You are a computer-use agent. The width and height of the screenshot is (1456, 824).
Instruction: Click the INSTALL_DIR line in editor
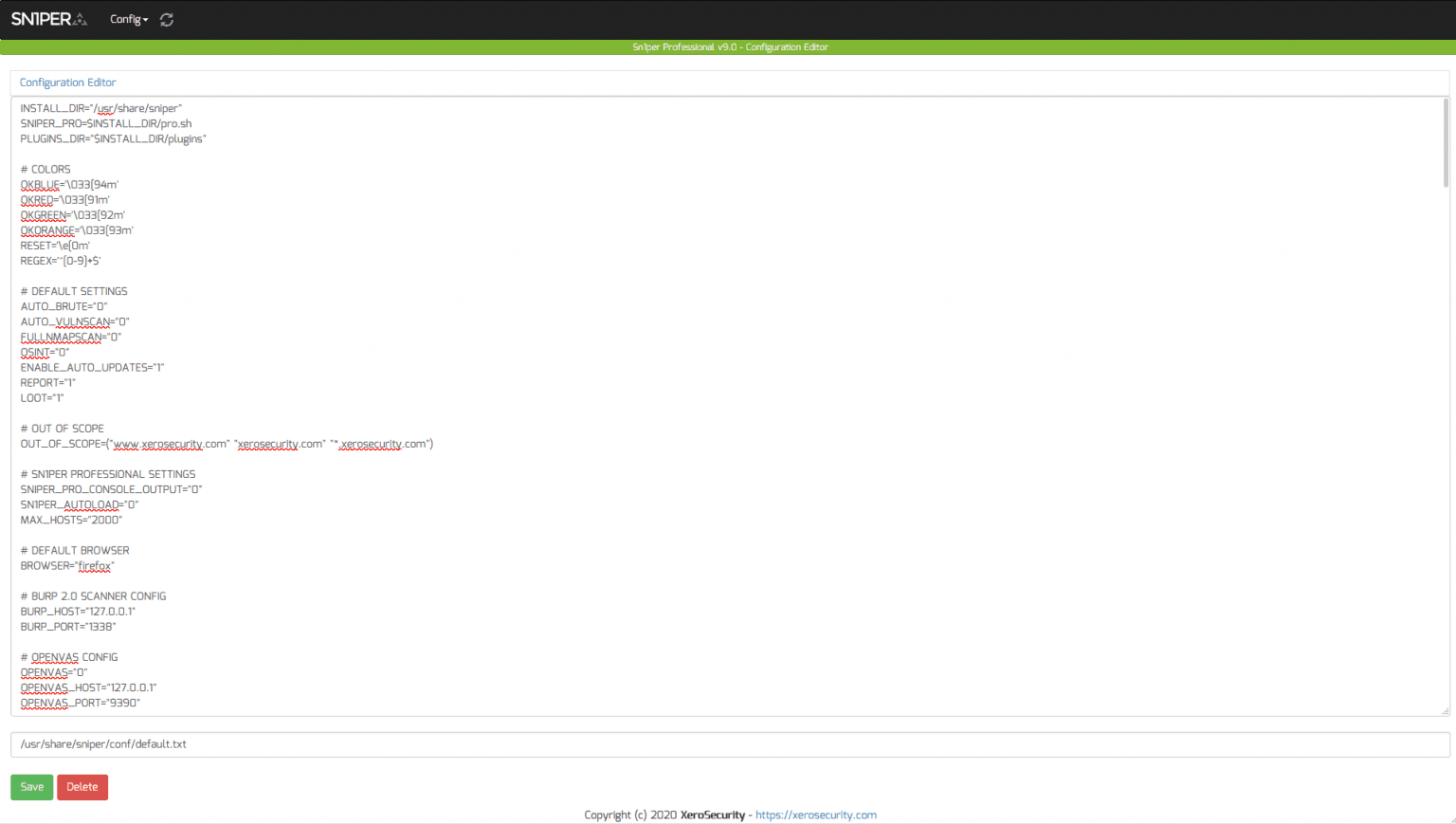click(x=100, y=109)
